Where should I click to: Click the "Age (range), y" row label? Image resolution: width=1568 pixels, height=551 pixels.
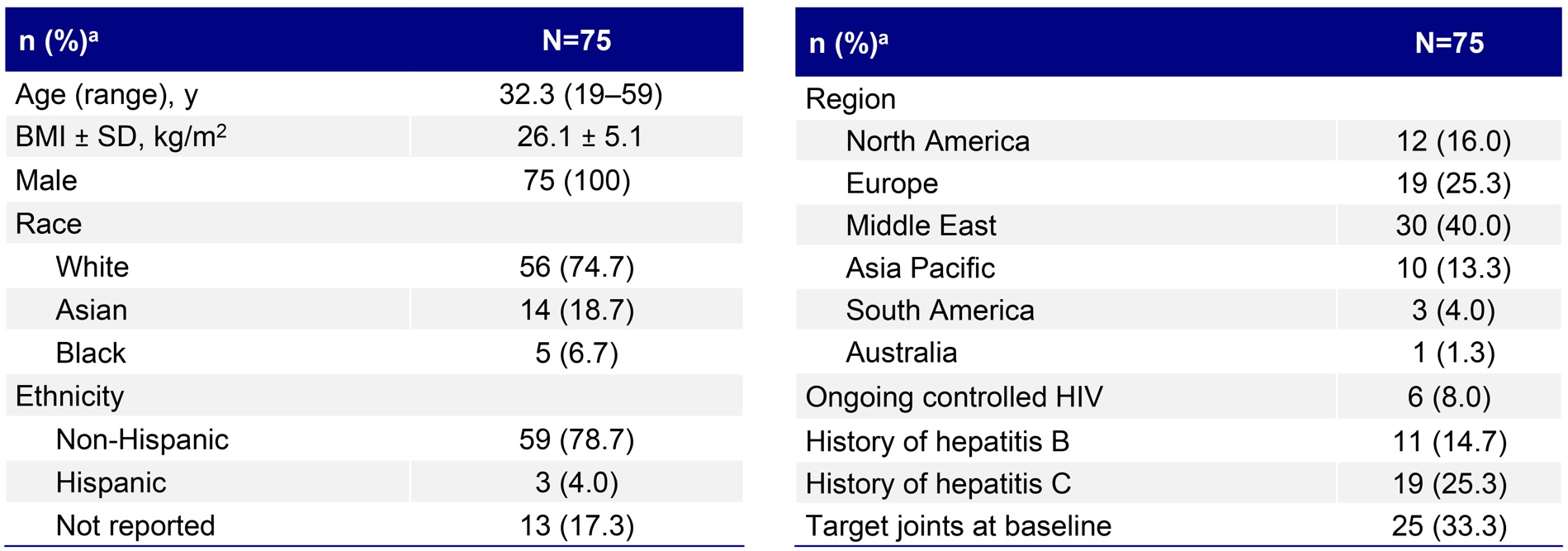[107, 95]
